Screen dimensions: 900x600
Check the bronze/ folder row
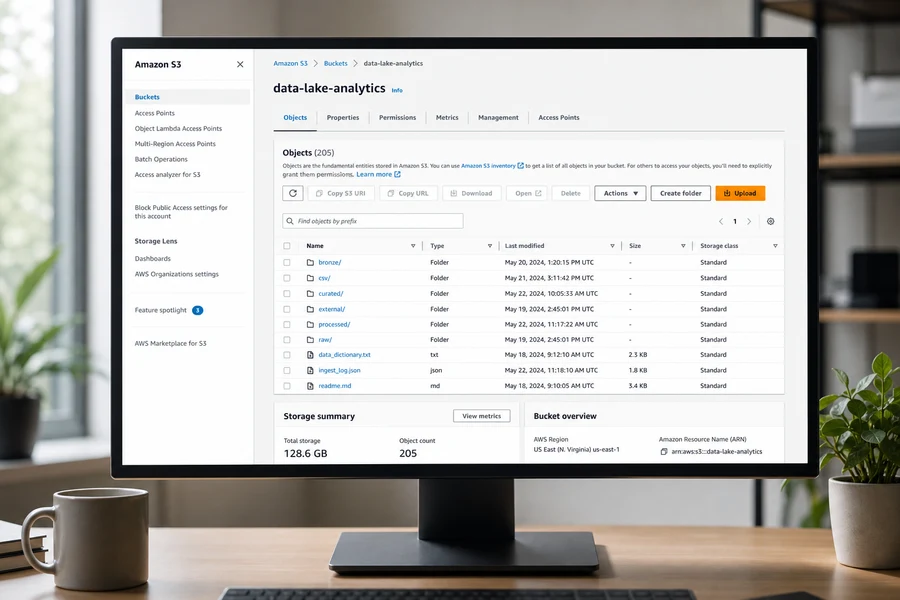(287, 262)
